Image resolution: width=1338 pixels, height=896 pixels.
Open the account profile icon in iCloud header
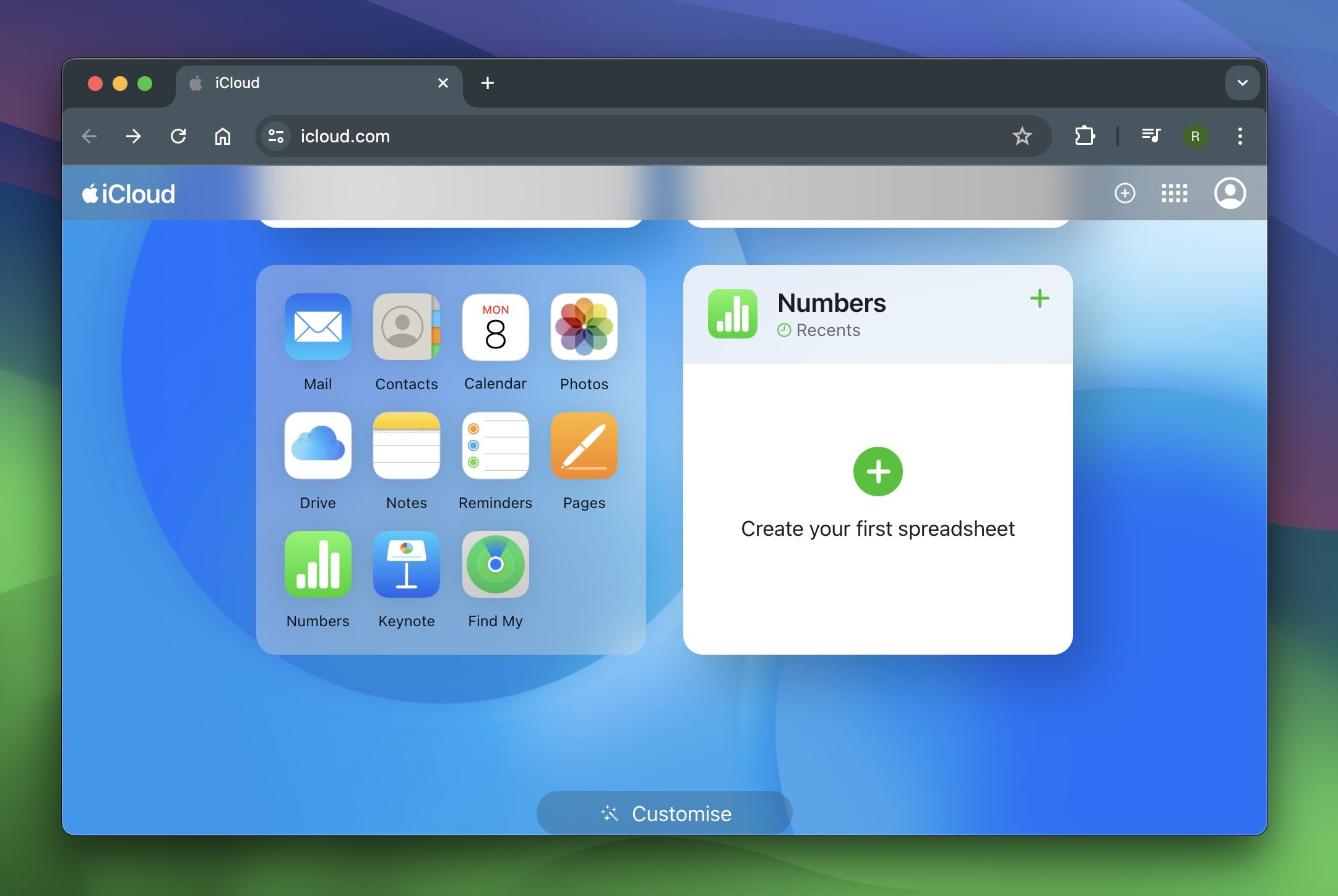click(1230, 193)
